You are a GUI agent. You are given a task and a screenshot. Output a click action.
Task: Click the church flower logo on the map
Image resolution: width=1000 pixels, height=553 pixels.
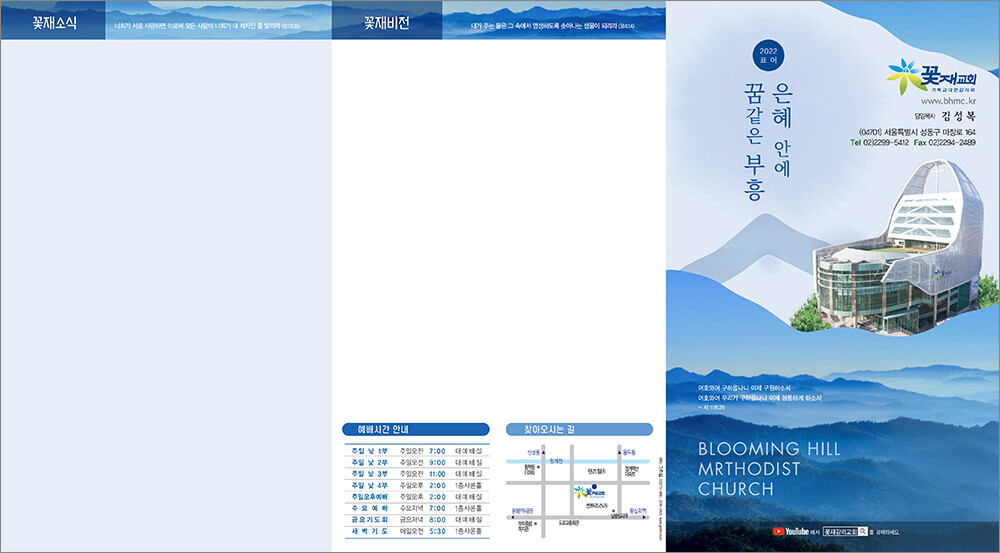(x=579, y=492)
